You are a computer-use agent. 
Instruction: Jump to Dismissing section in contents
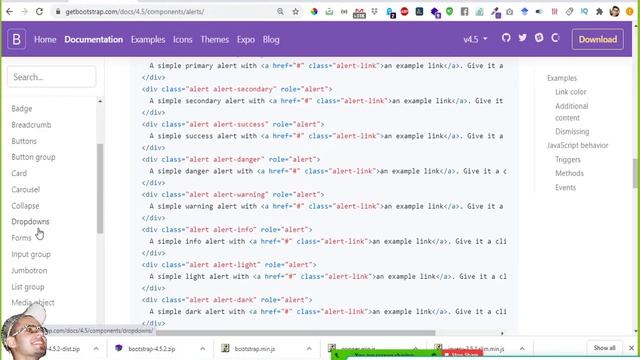tap(572, 131)
